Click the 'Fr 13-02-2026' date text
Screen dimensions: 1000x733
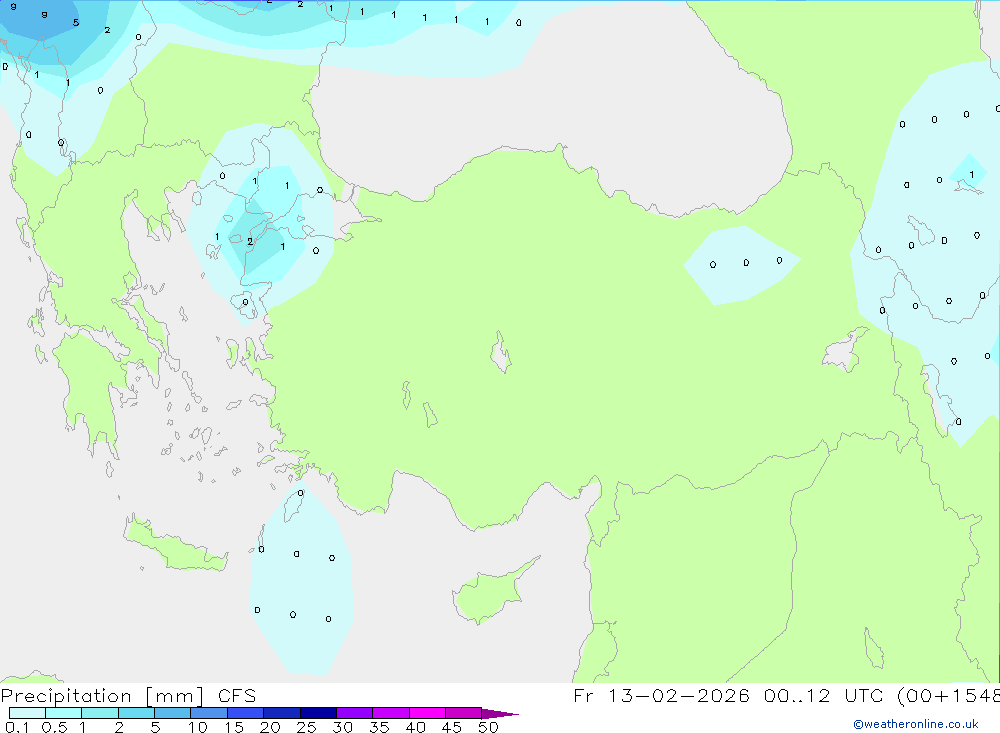click(x=661, y=695)
